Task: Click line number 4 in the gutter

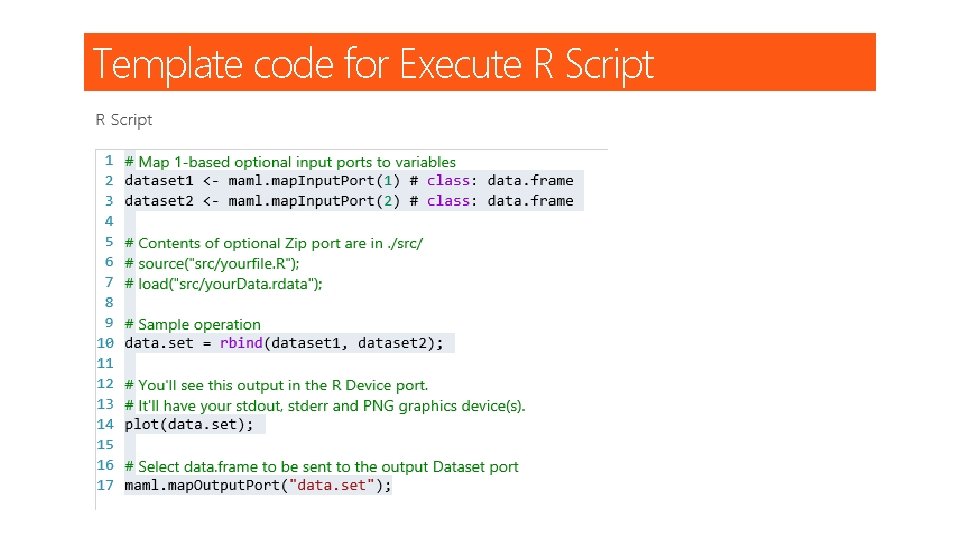Action: 108,221
